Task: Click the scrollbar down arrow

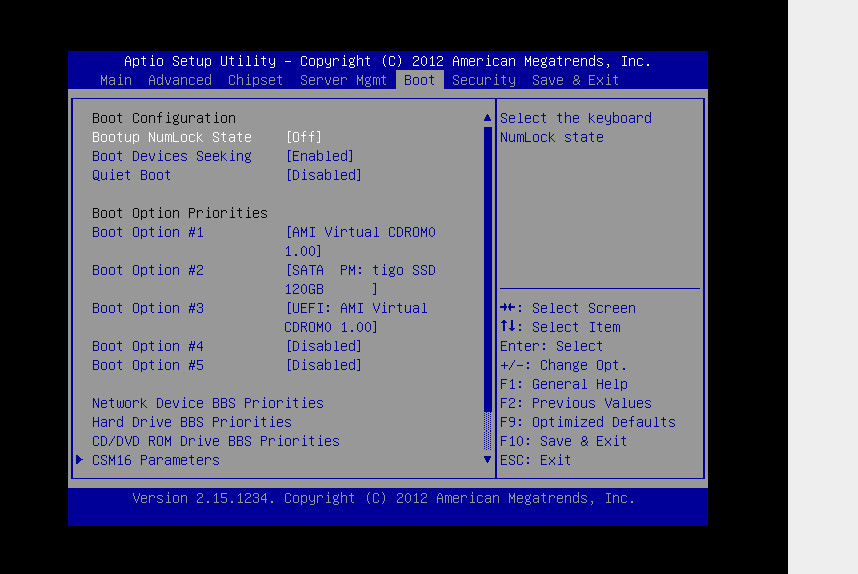Action: (488, 460)
